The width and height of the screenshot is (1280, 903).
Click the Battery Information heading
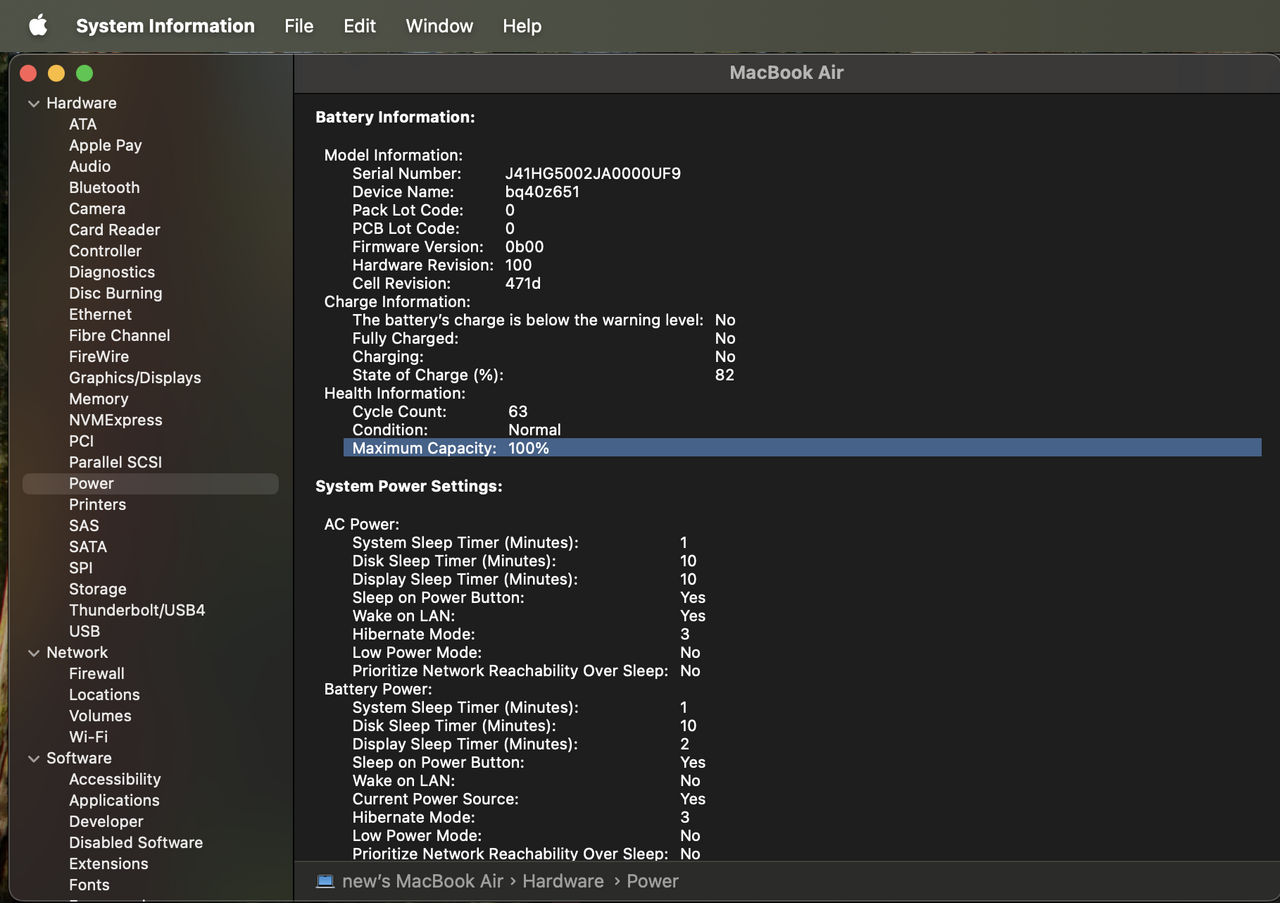(395, 117)
